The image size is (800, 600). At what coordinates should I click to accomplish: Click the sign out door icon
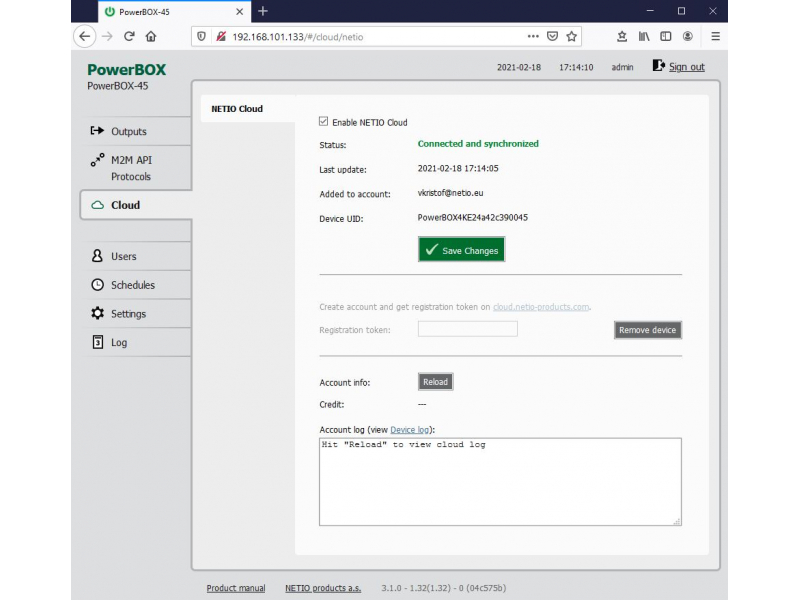coord(658,65)
